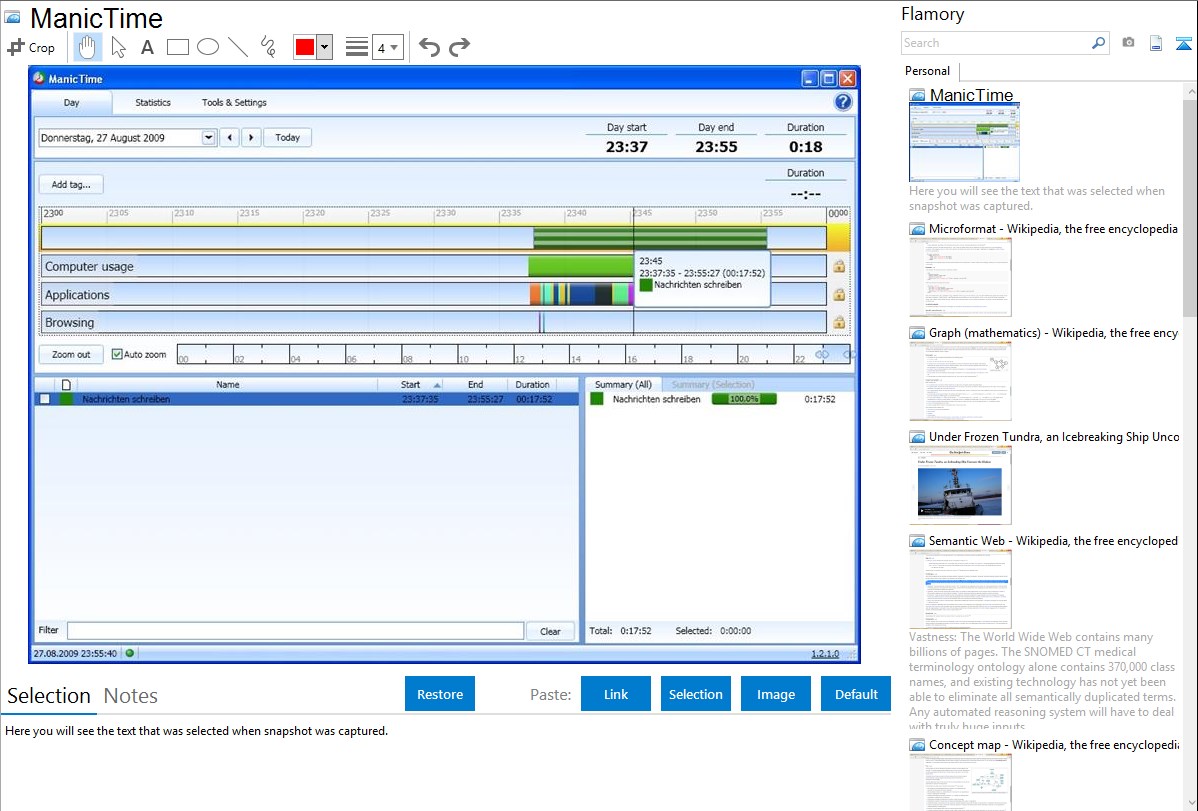
Task: Click the Clear filter button
Action: pos(550,631)
